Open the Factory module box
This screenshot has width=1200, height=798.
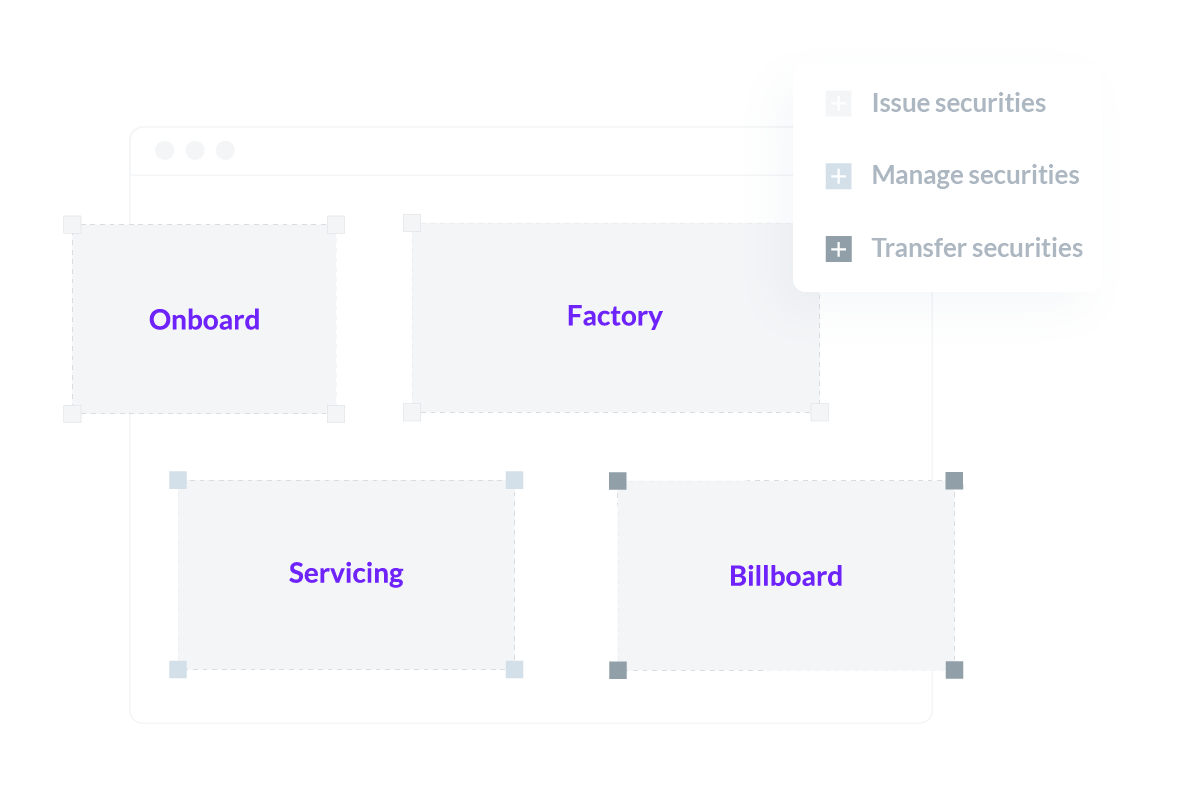(615, 317)
